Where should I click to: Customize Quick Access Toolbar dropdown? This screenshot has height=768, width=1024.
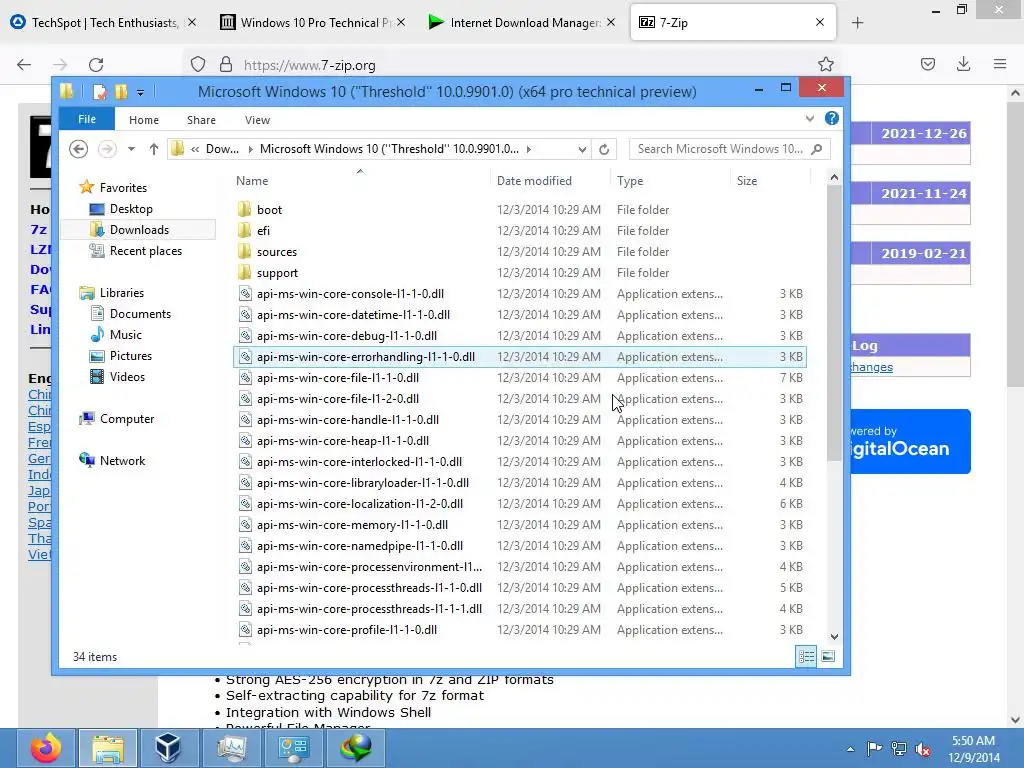(x=140, y=93)
